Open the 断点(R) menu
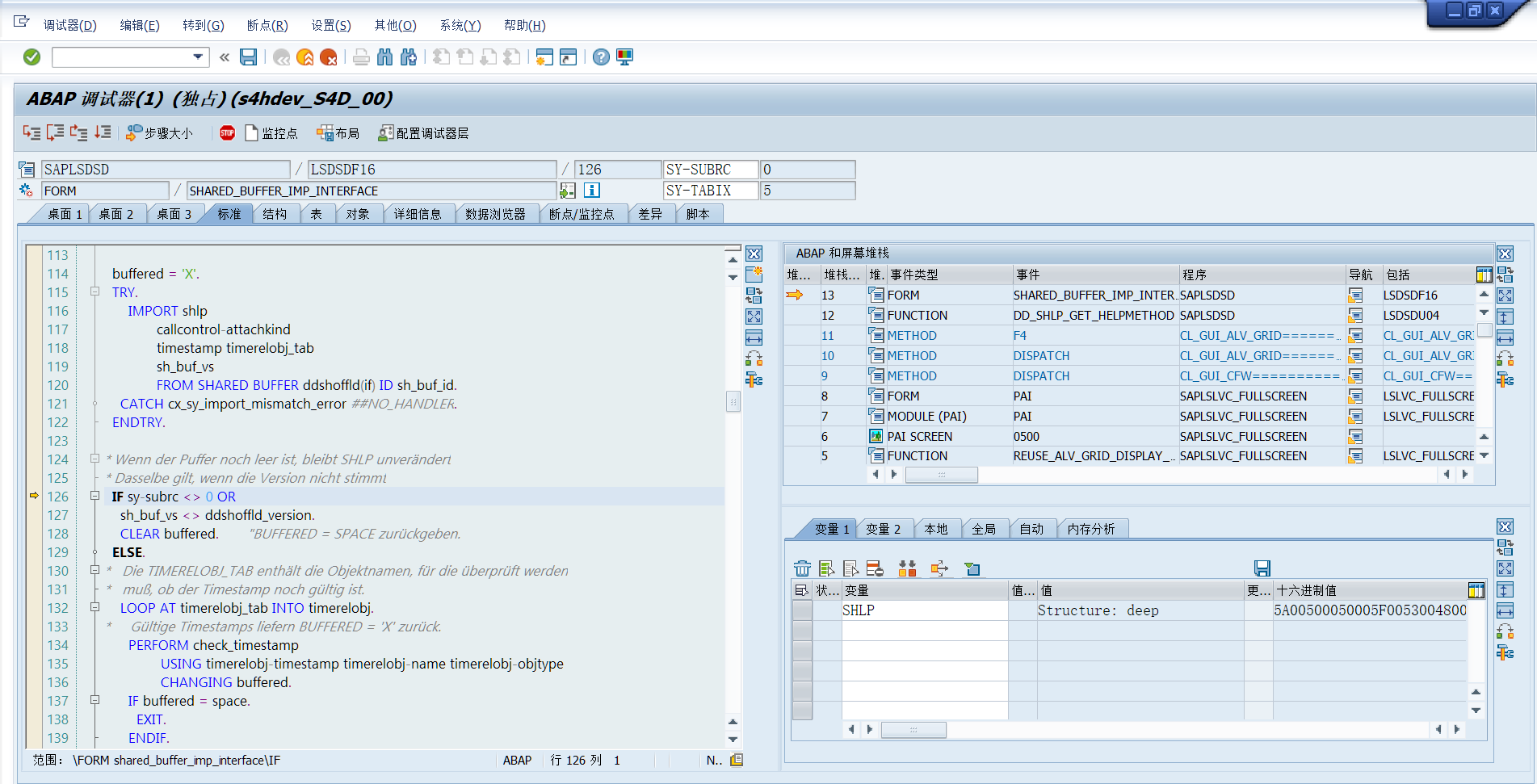The height and width of the screenshot is (784, 1537). pyautogui.click(x=267, y=25)
